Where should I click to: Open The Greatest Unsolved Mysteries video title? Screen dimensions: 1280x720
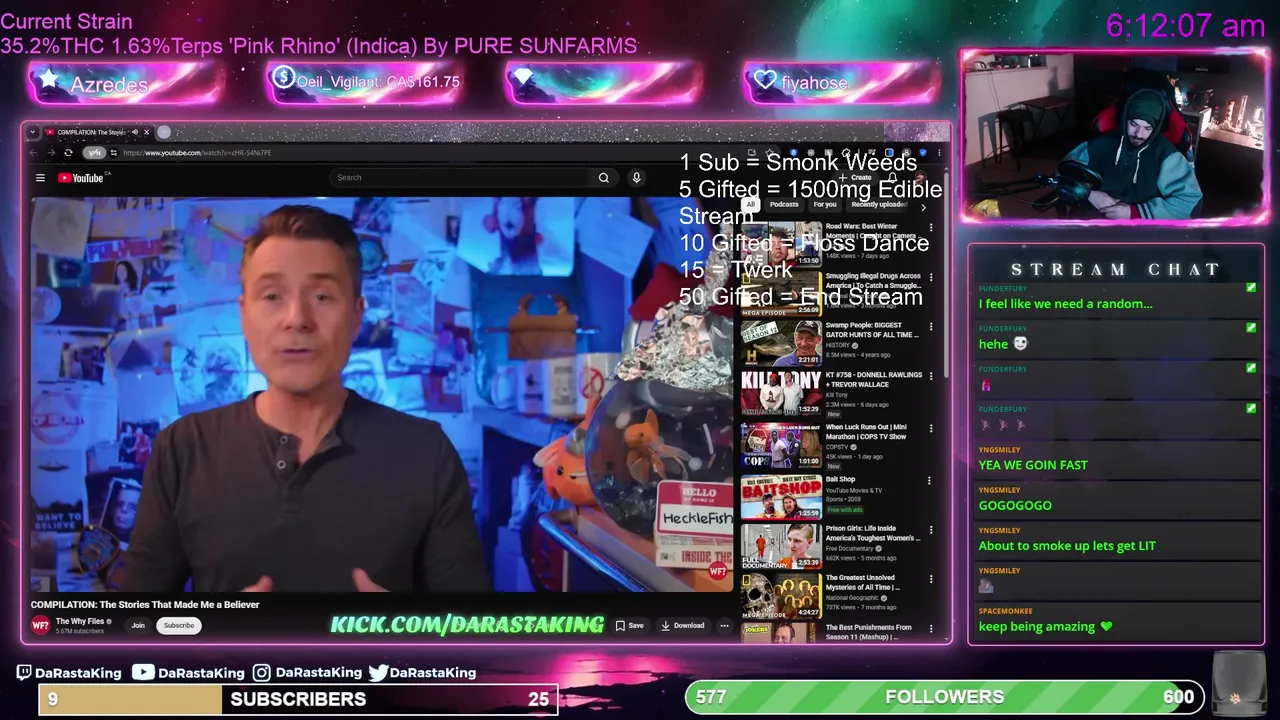pos(863,582)
